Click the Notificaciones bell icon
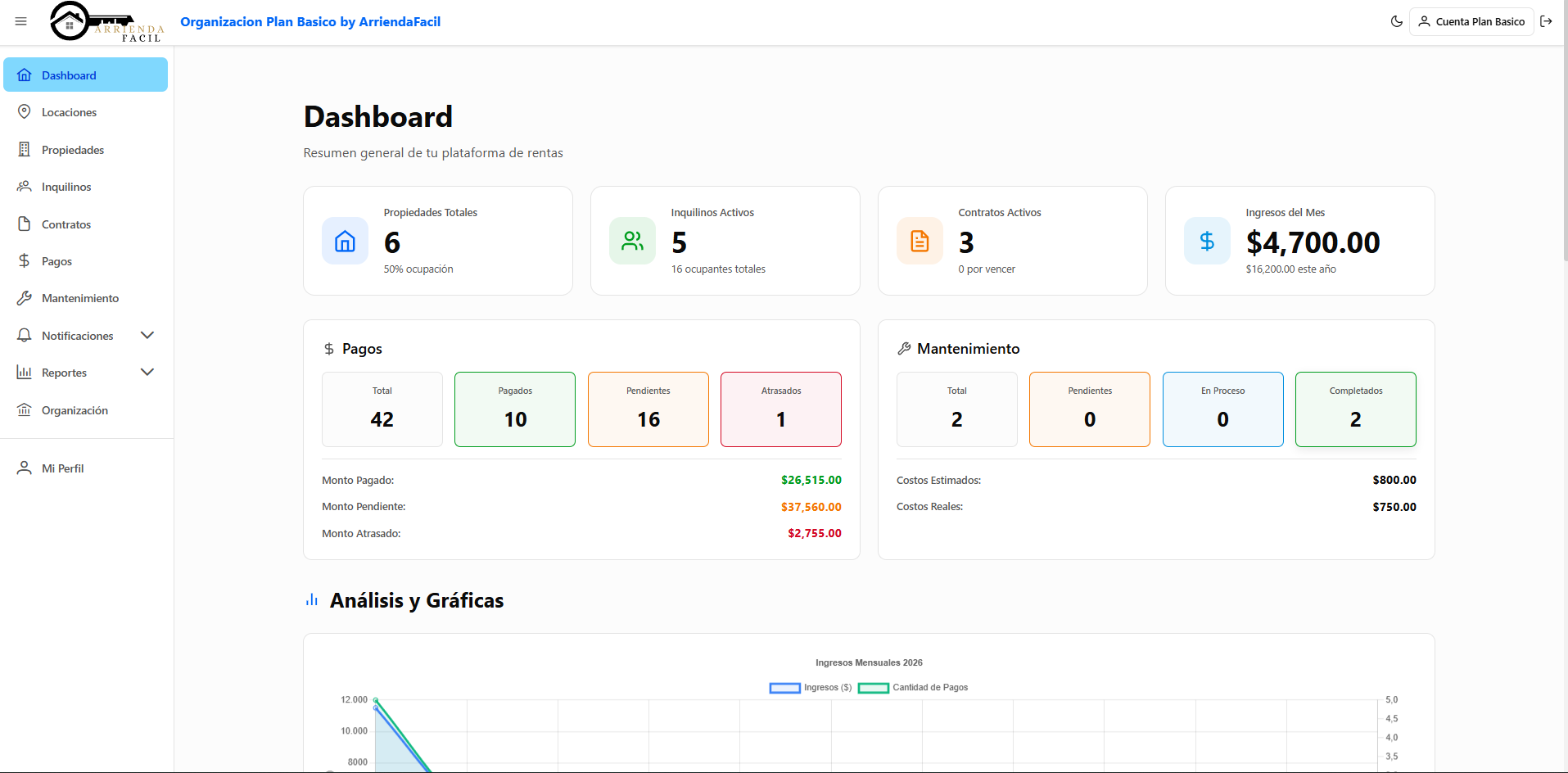The height and width of the screenshot is (773, 1568). coord(25,335)
